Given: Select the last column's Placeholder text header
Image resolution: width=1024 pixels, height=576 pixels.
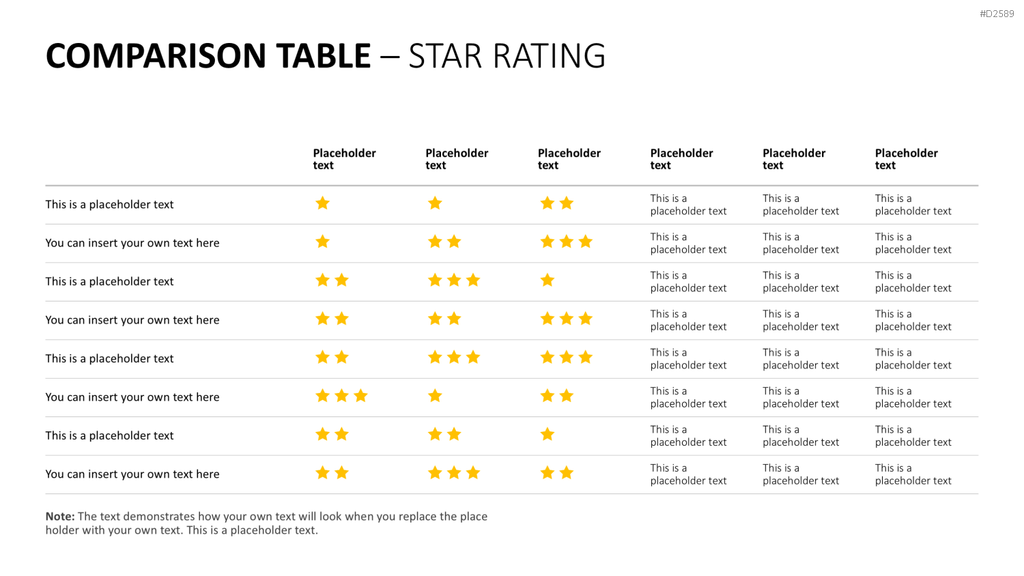Looking at the screenshot, I should pyautogui.click(x=906, y=159).
